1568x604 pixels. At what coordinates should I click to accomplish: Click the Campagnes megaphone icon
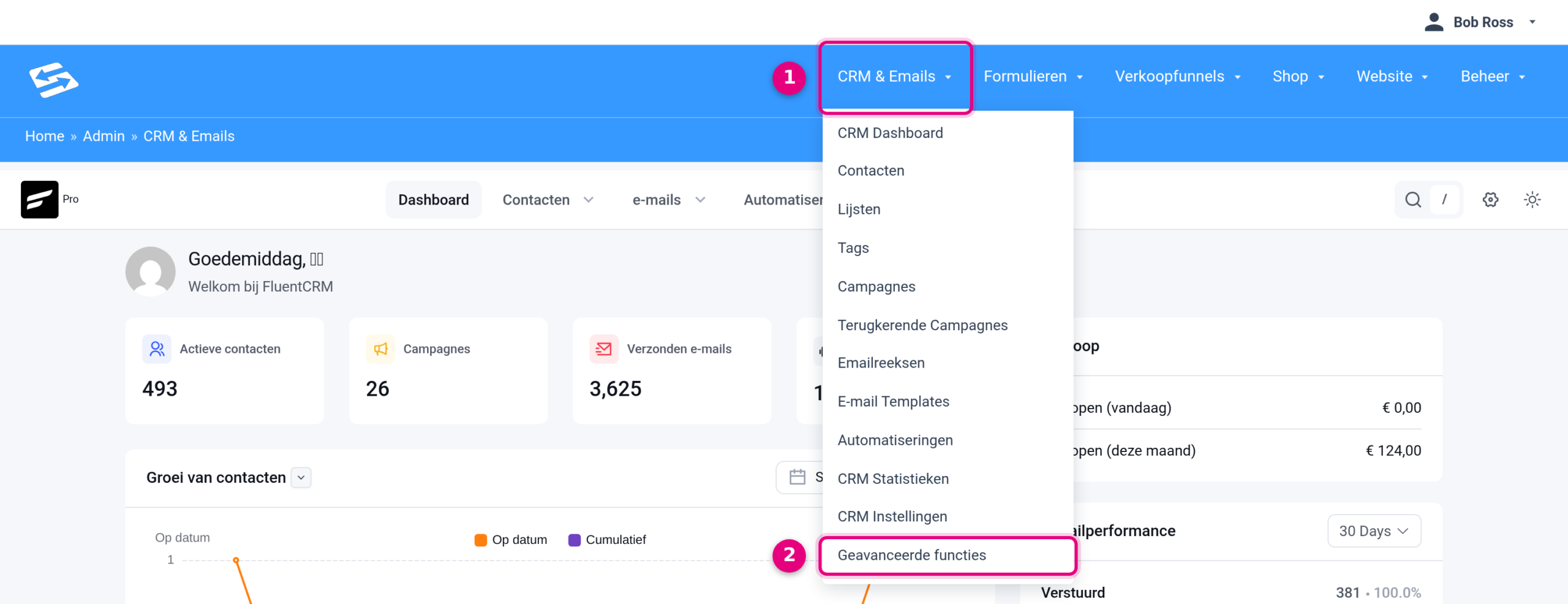[x=380, y=349]
